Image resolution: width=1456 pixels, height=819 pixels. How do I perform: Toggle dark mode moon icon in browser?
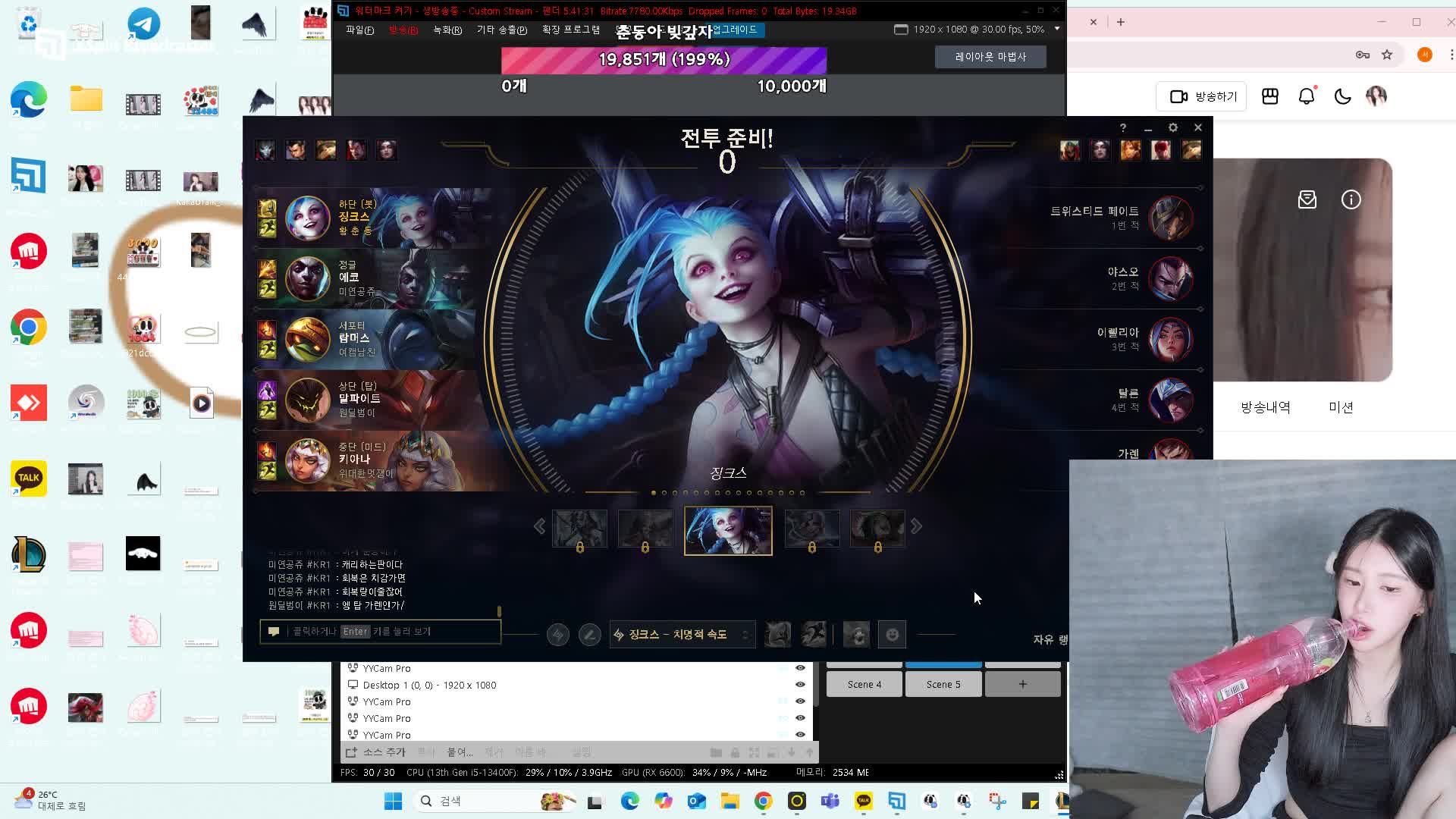pyautogui.click(x=1342, y=96)
